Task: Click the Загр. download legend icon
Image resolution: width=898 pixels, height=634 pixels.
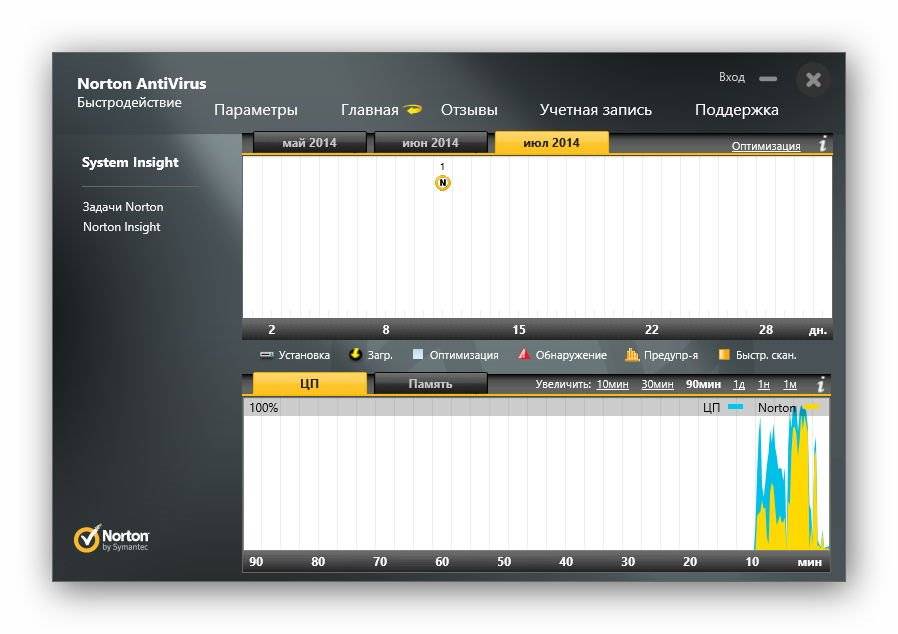Action: coord(355,355)
